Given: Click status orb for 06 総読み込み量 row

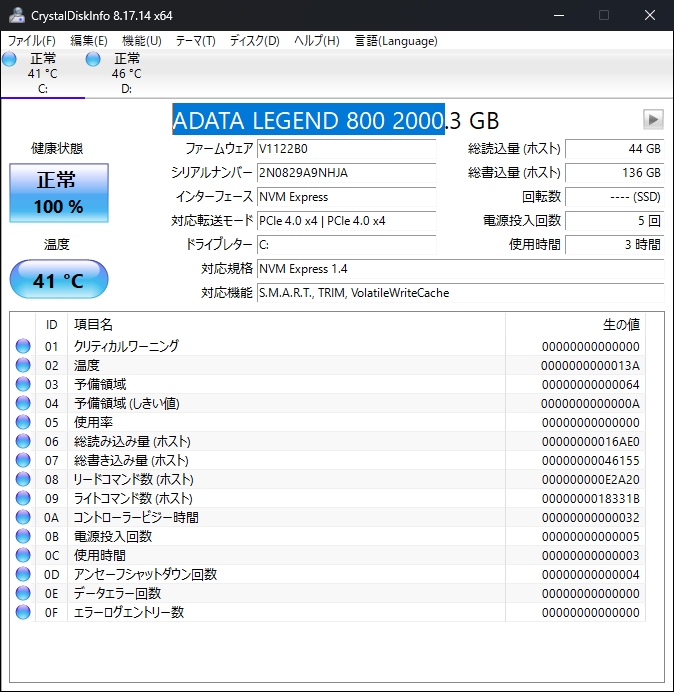Looking at the screenshot, I should point(23,441).
